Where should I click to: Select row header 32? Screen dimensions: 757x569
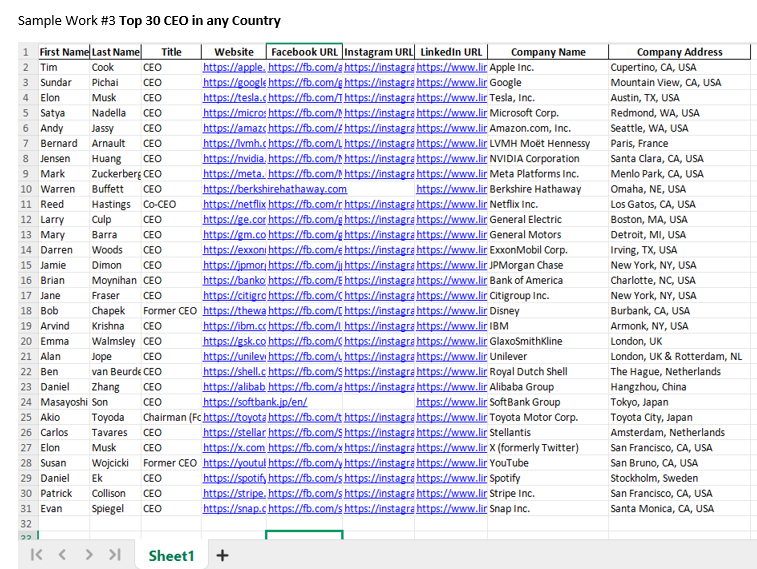tap(26, 523)
